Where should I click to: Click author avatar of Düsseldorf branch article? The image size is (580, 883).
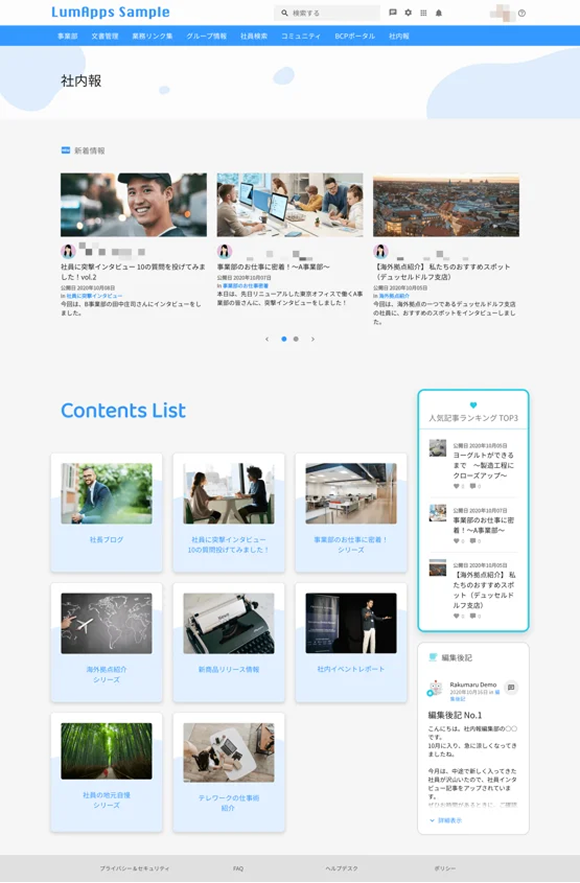(381, 251)
